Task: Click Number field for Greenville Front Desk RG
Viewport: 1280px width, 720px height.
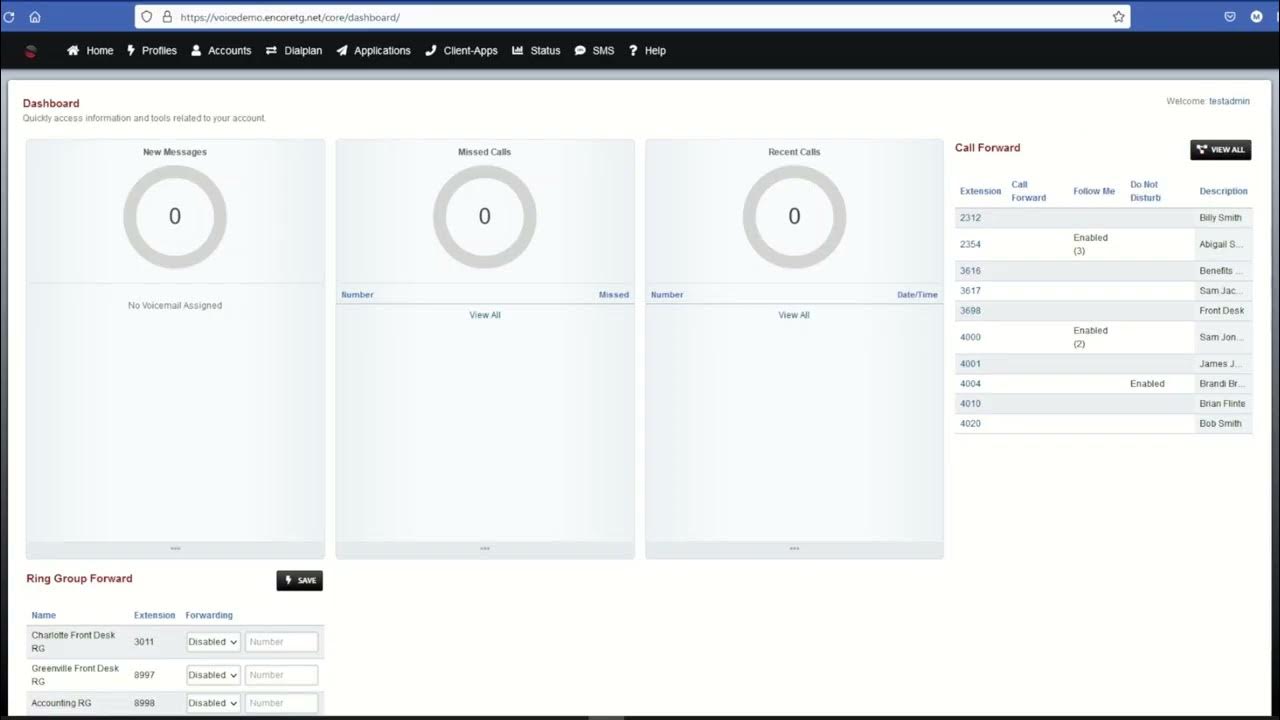Action: point(281,675)
